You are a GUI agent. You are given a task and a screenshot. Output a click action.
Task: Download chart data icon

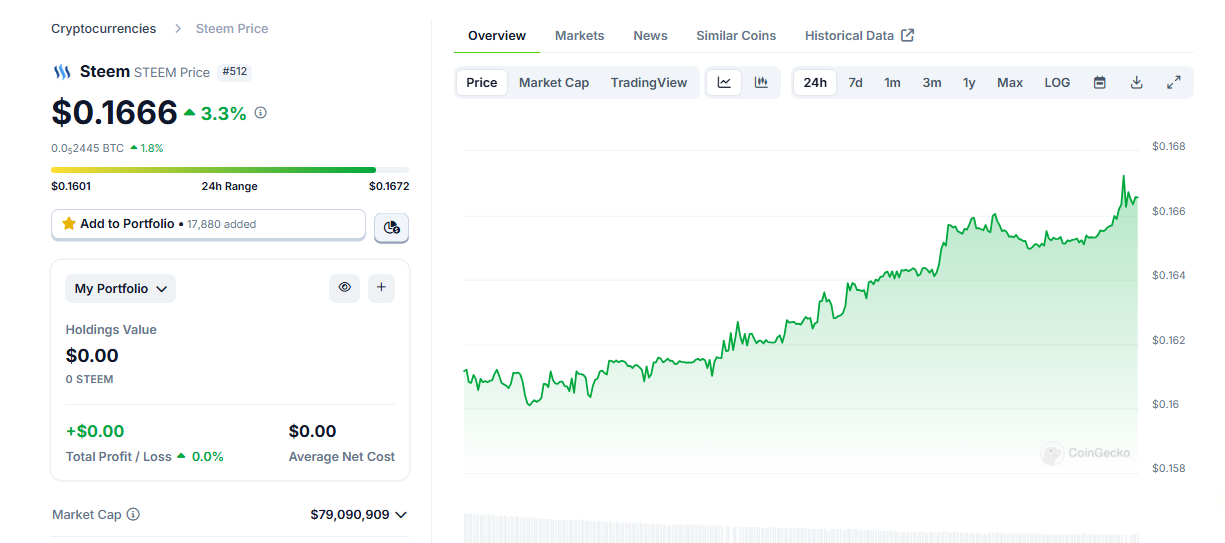click(1136, 83)
